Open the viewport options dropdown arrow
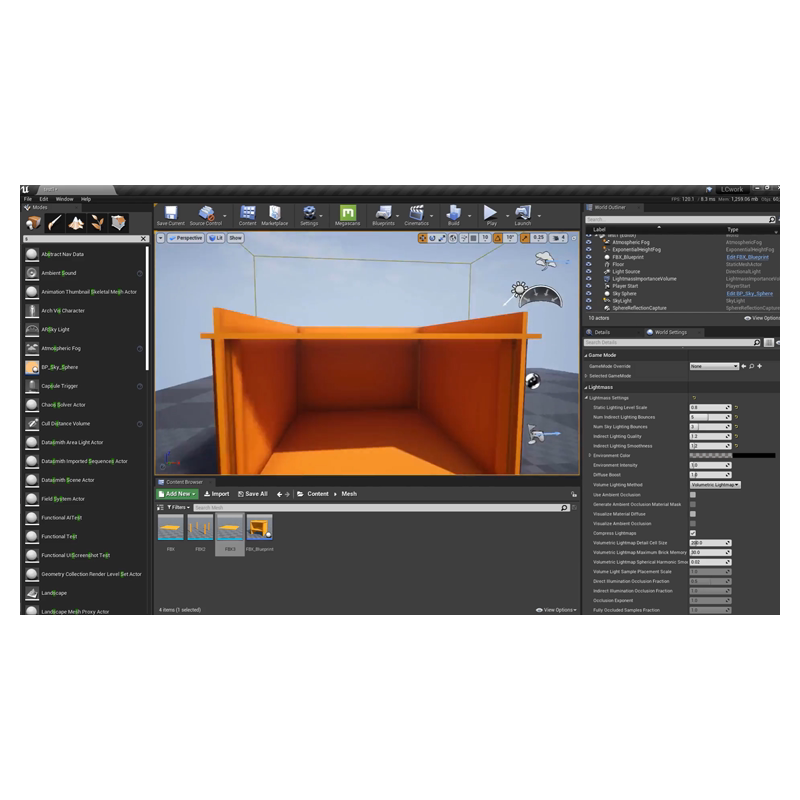The height and width of the screenshot is (800, 800). click(160, 238)
